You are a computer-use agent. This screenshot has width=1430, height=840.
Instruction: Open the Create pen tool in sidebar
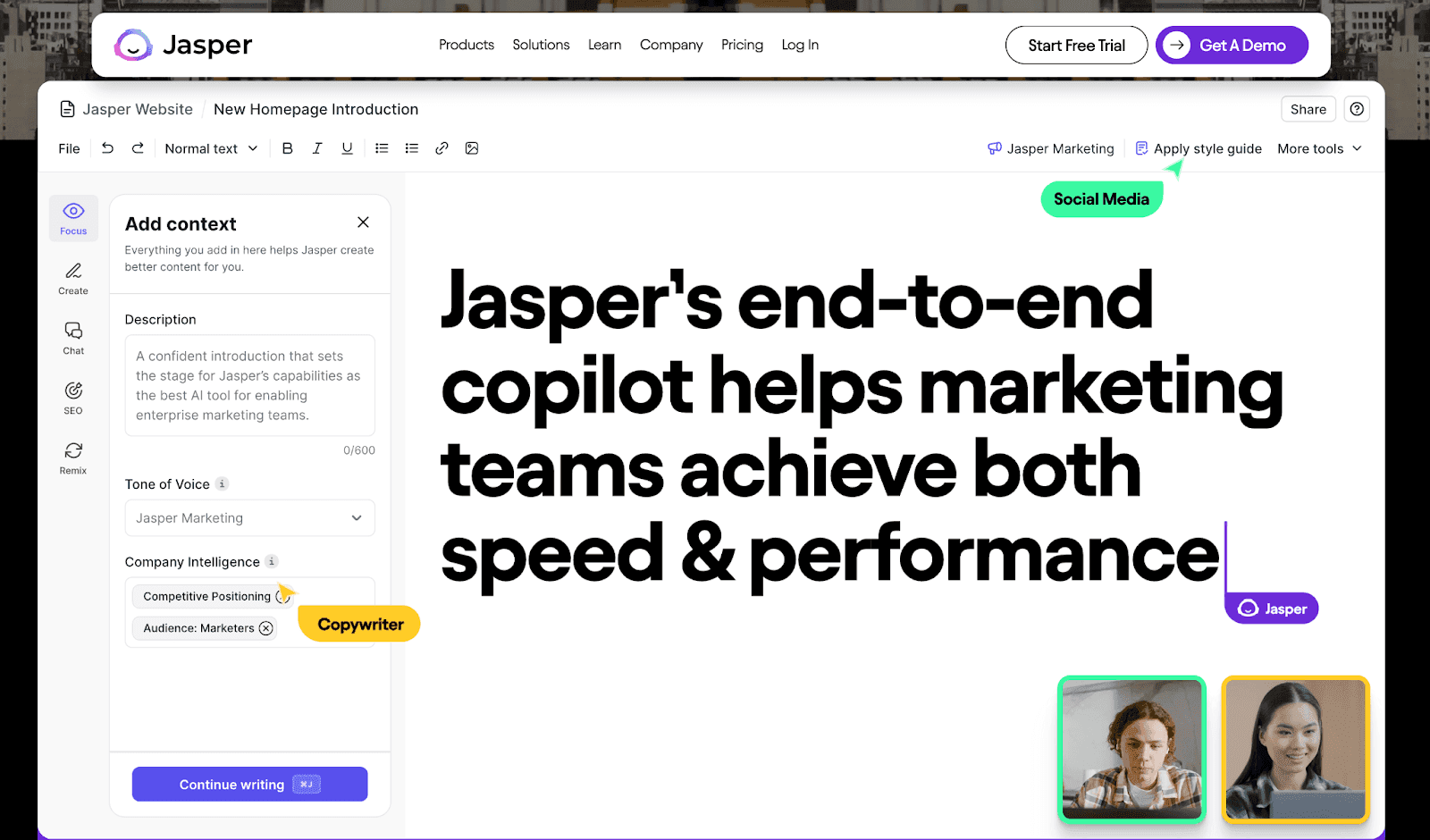click(x=73, y=278)
